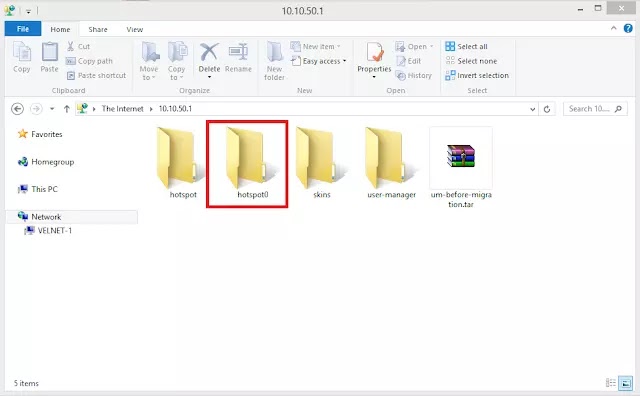
Task: Click Select none
Action: (471, 61)
